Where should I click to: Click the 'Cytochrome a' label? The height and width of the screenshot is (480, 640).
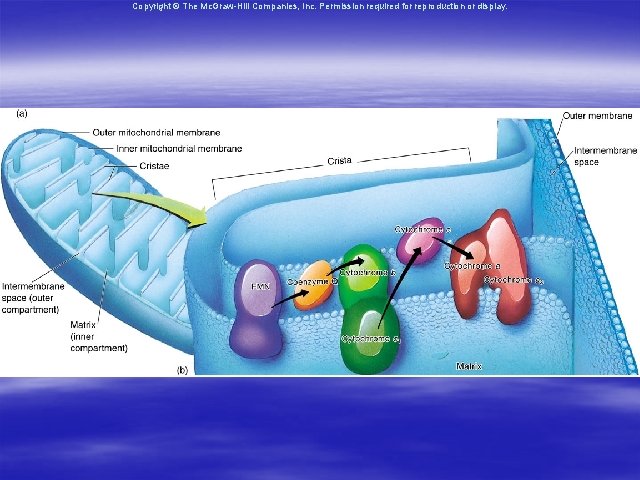(472, 266)
